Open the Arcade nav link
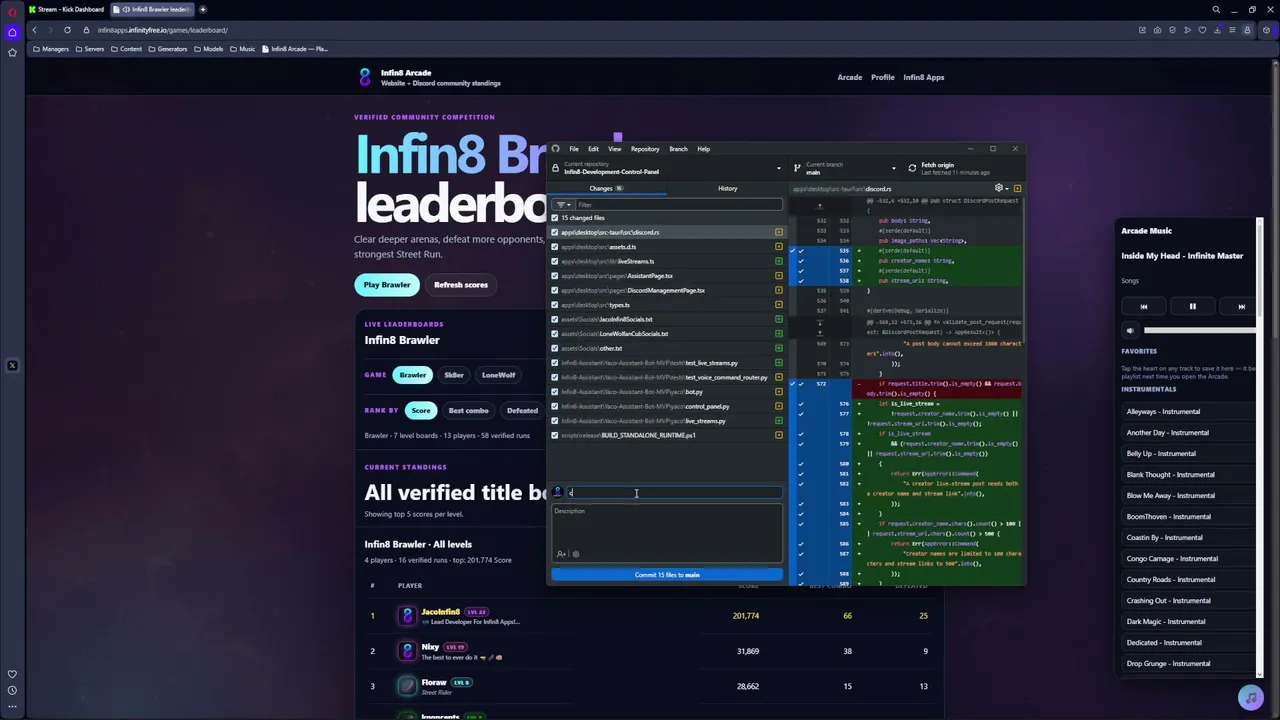The image size is (1280, 720). [x=850, y=77]
